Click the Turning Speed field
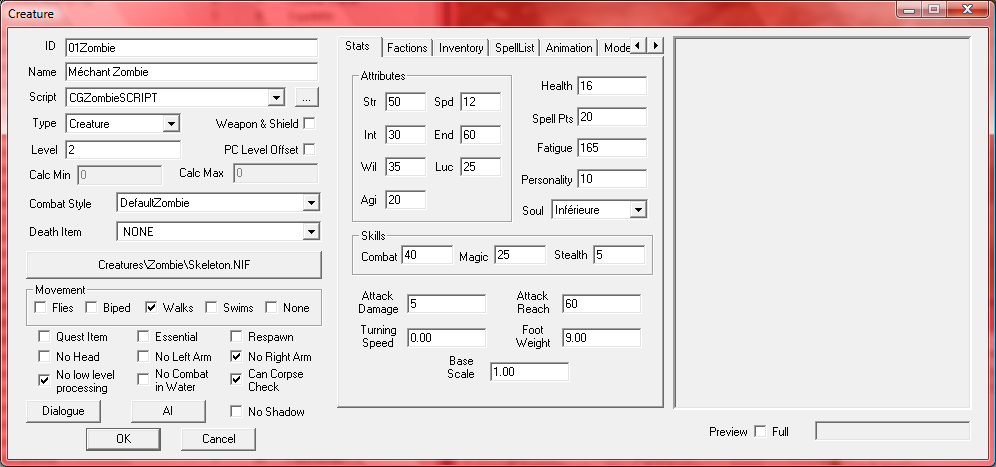This screenshot has width=996, height=467. point(447,338)
